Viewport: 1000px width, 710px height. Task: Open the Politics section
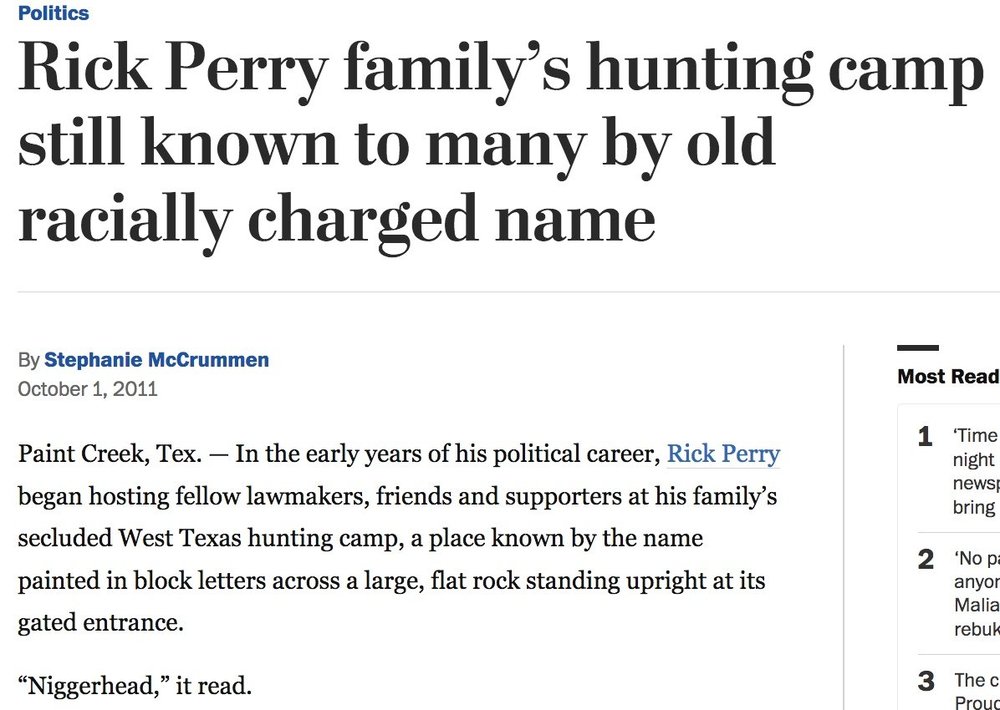point(53,13)
